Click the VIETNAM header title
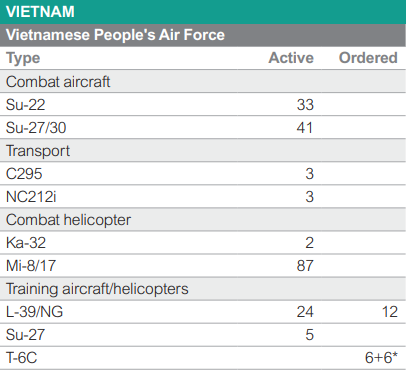 [x=40, y=12]
